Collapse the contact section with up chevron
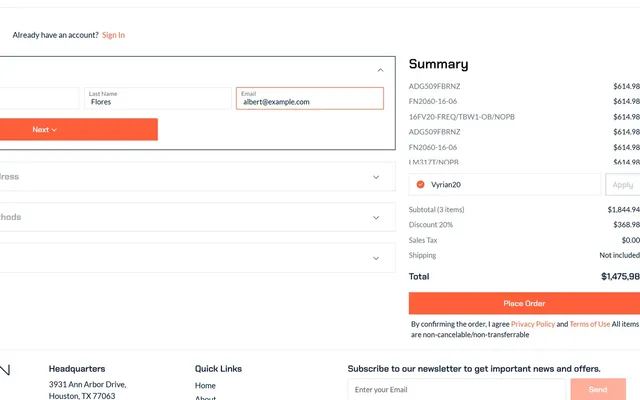This screenshot has width=640, height=400. click(380, 70)
